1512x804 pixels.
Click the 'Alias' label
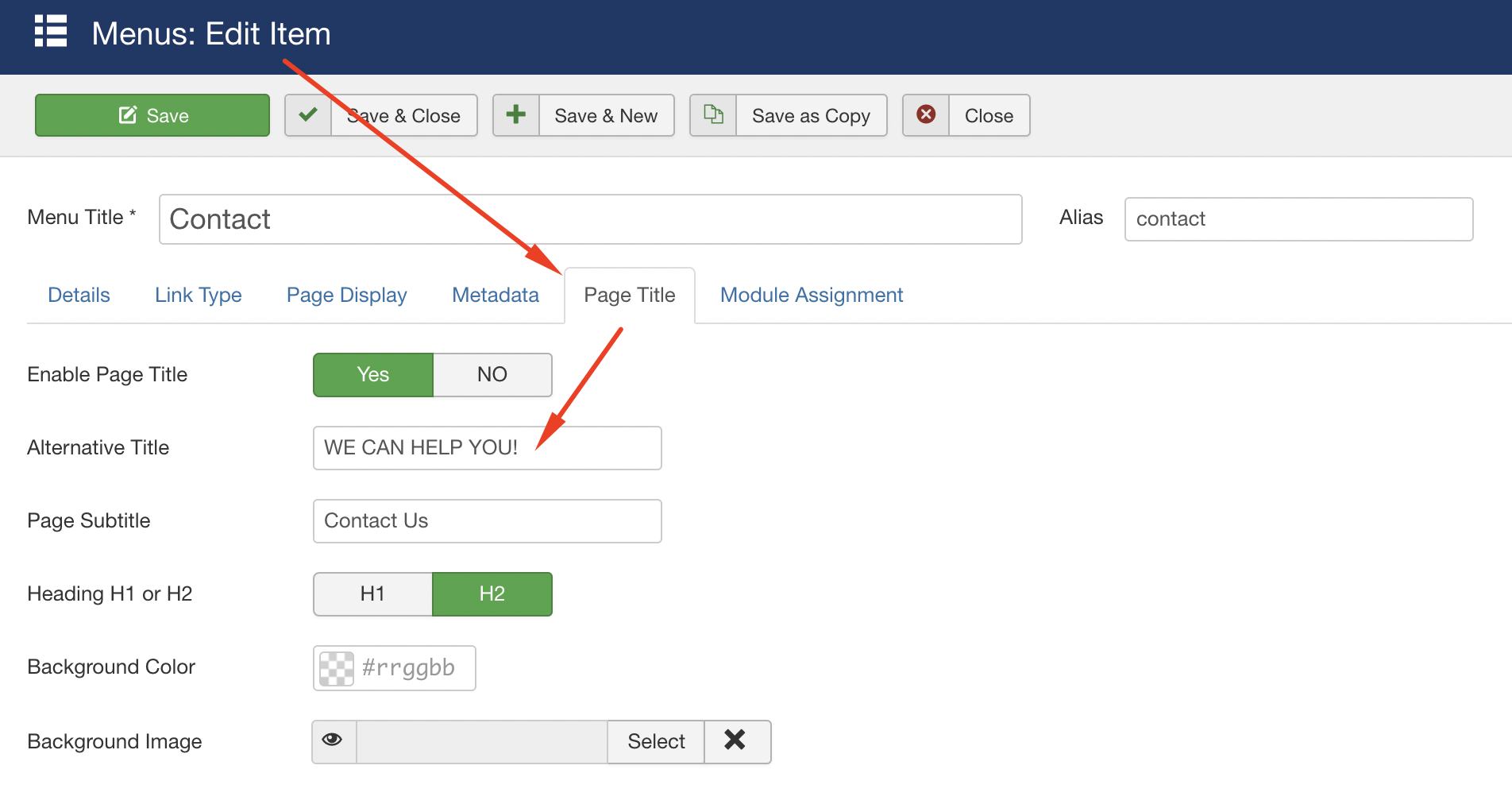[1081, 217]
